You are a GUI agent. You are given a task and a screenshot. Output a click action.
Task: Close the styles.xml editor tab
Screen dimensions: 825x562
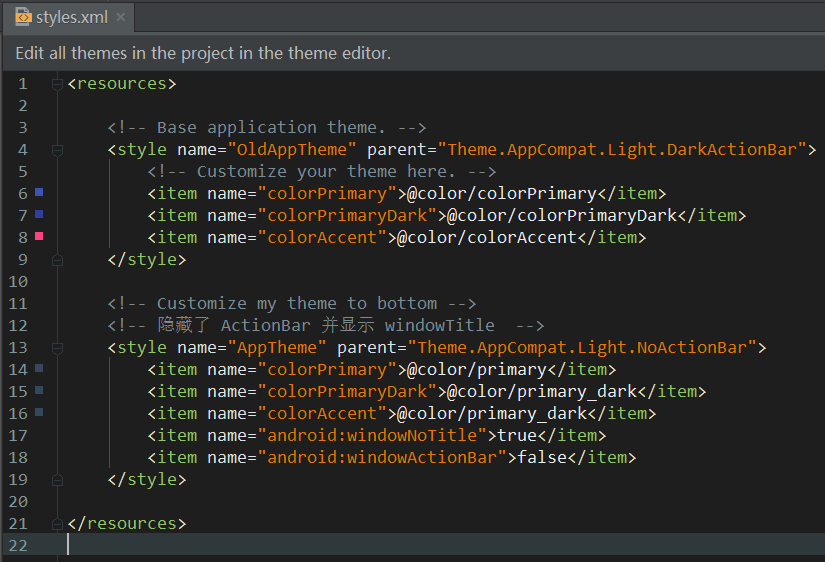[x=121, y=17]
